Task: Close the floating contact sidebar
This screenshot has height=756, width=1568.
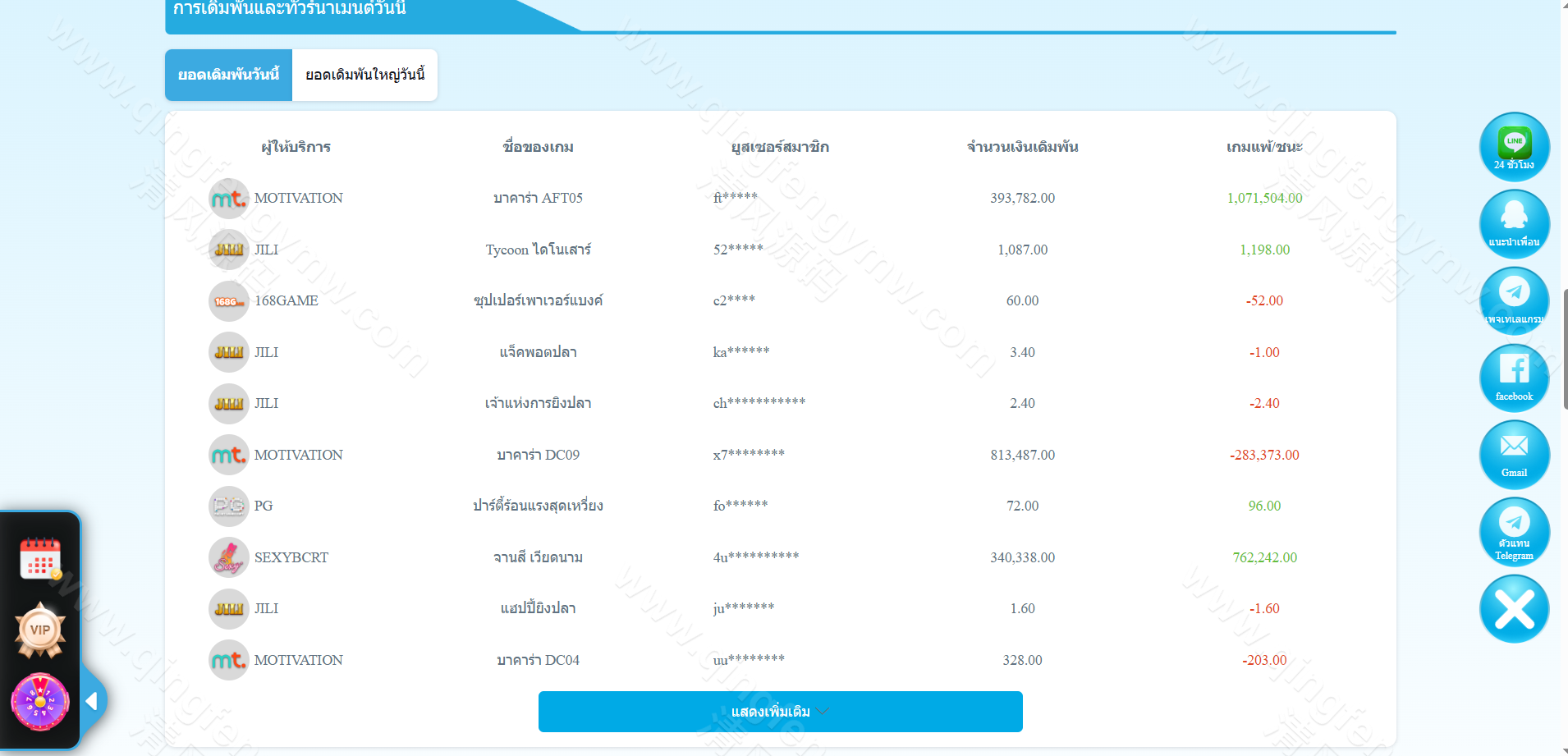Action: tap(1514, 609)
